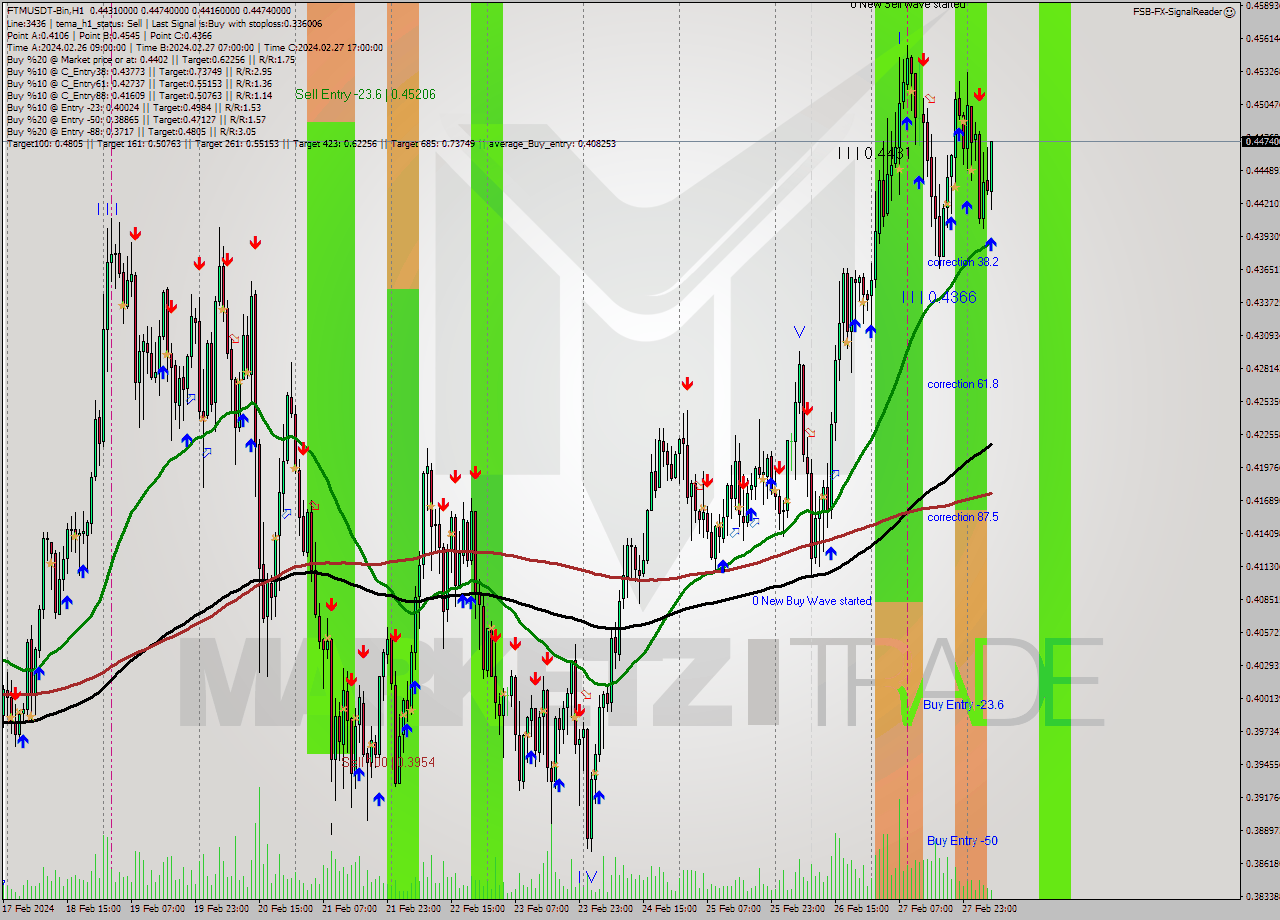Click the '20 Feb 15:00' time axis label
Viewport: 1280px width, 920px height.
(287, 909)
